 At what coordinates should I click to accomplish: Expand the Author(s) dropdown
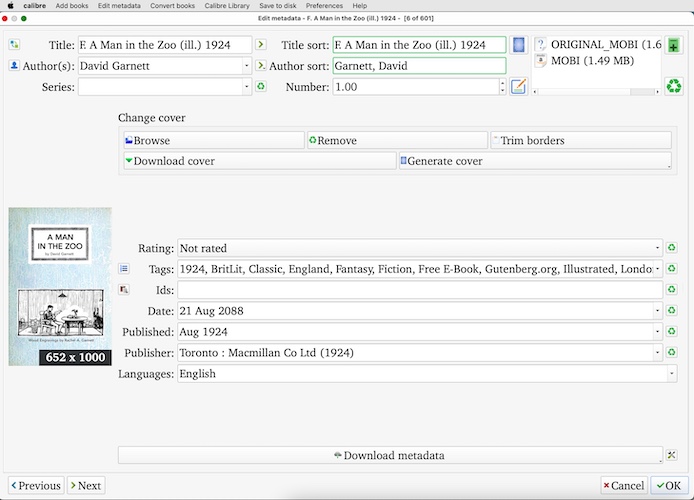(x=247, y=66)
